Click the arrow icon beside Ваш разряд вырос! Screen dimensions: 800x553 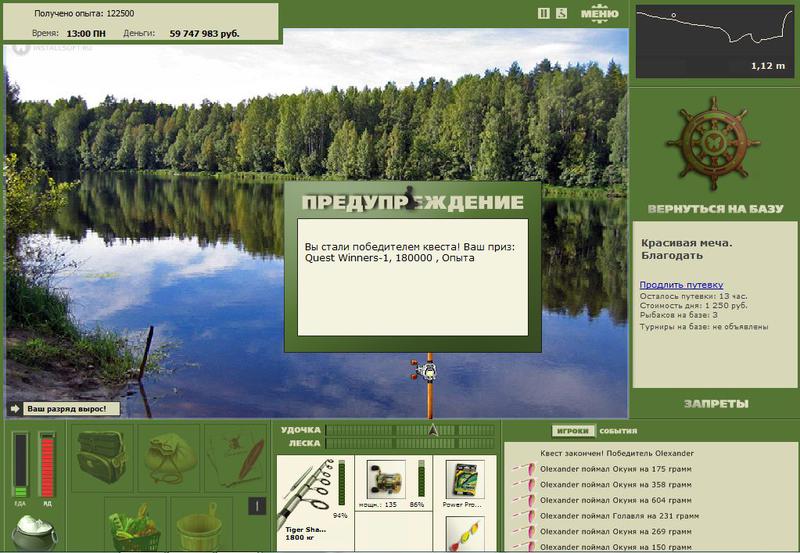click(15, 409)
